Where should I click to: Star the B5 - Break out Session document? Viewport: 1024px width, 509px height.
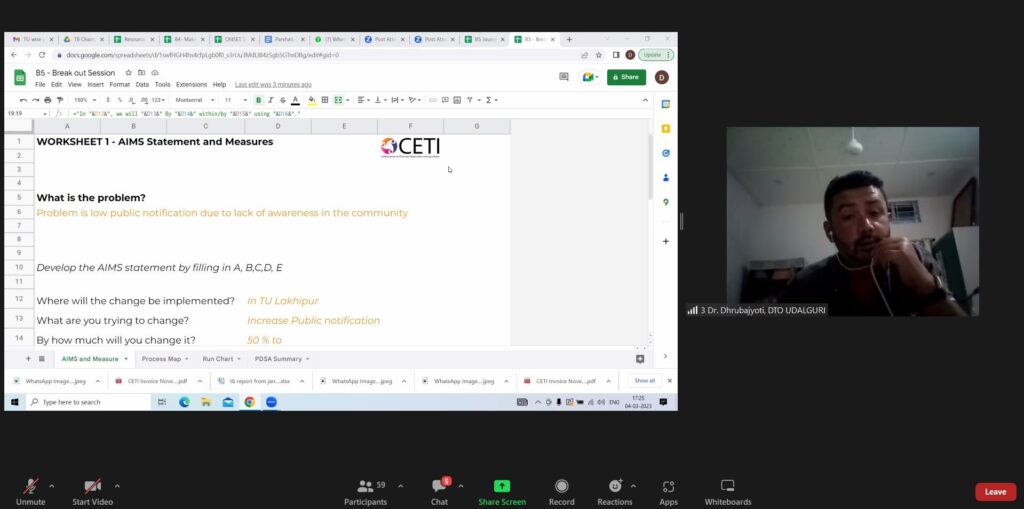(128, 73)
